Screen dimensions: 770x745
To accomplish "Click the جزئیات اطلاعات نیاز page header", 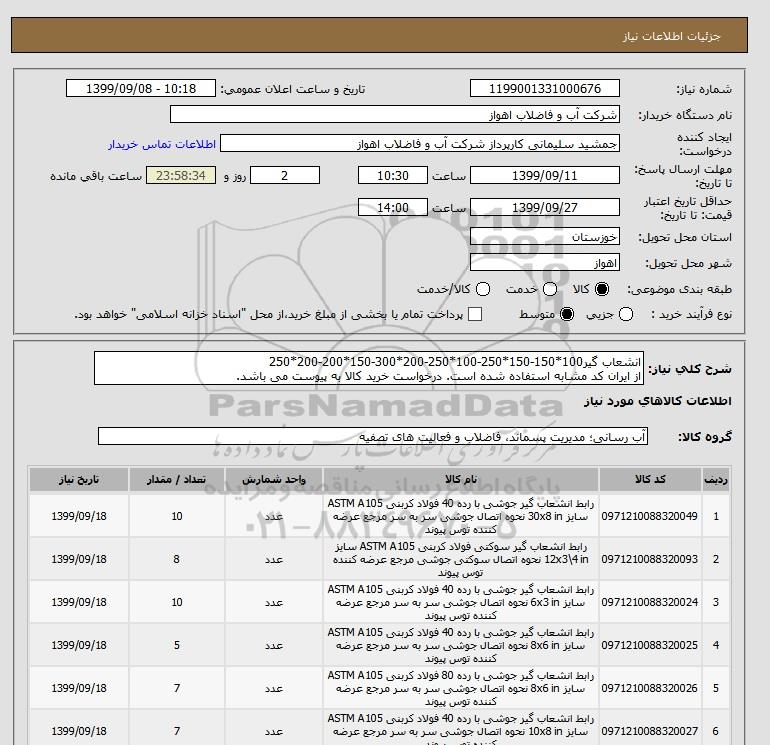I will coord(671,36).
